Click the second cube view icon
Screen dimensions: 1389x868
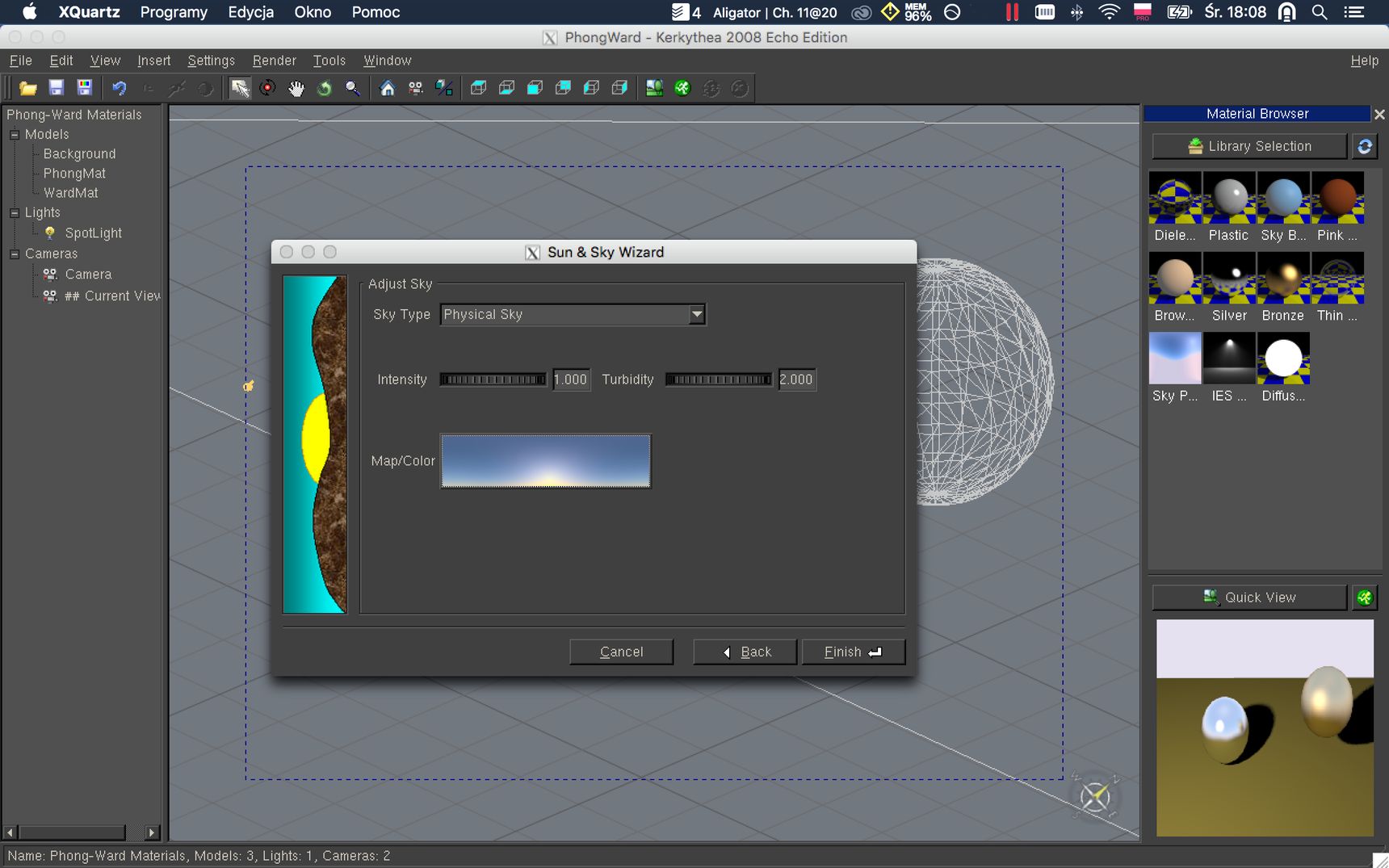tap(506, 88)
